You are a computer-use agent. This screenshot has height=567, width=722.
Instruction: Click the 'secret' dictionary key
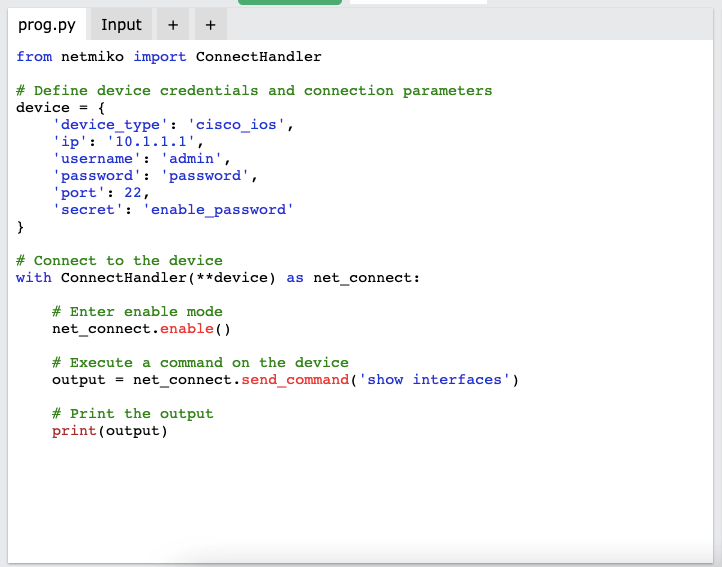pyautogui.click(x=87, y=210)
